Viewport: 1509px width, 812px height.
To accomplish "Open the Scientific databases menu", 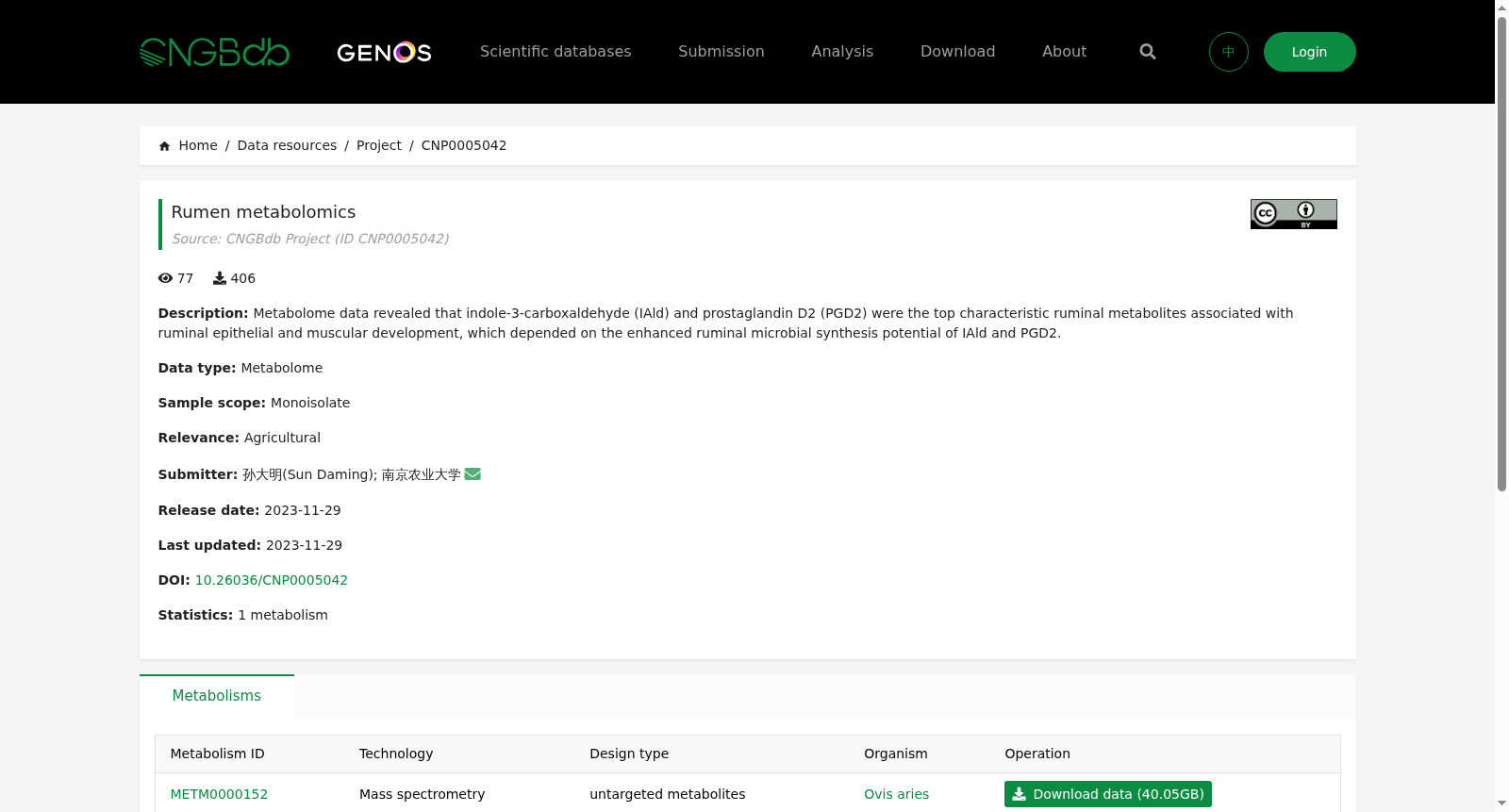I will 556,52.
